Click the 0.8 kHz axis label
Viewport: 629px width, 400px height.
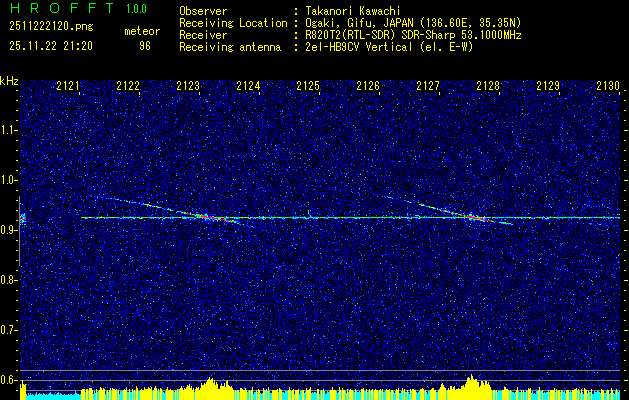click(8, 280)
